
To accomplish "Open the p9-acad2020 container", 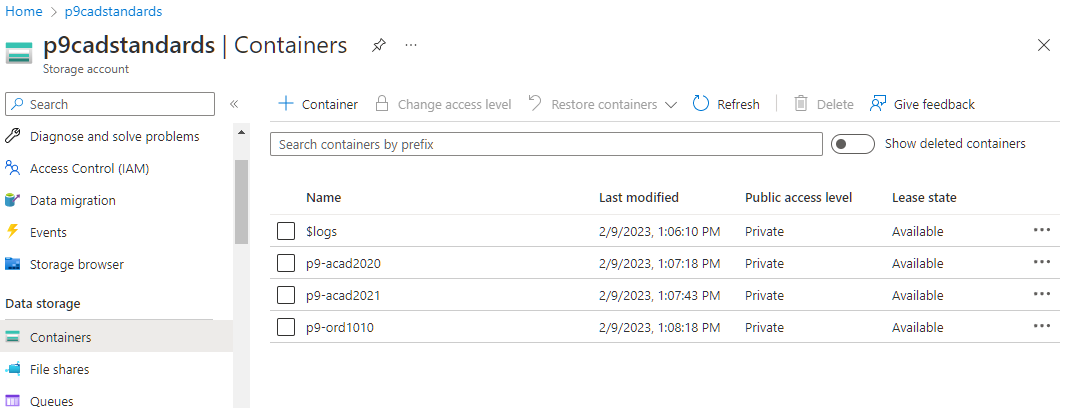I will click(343, 263).
